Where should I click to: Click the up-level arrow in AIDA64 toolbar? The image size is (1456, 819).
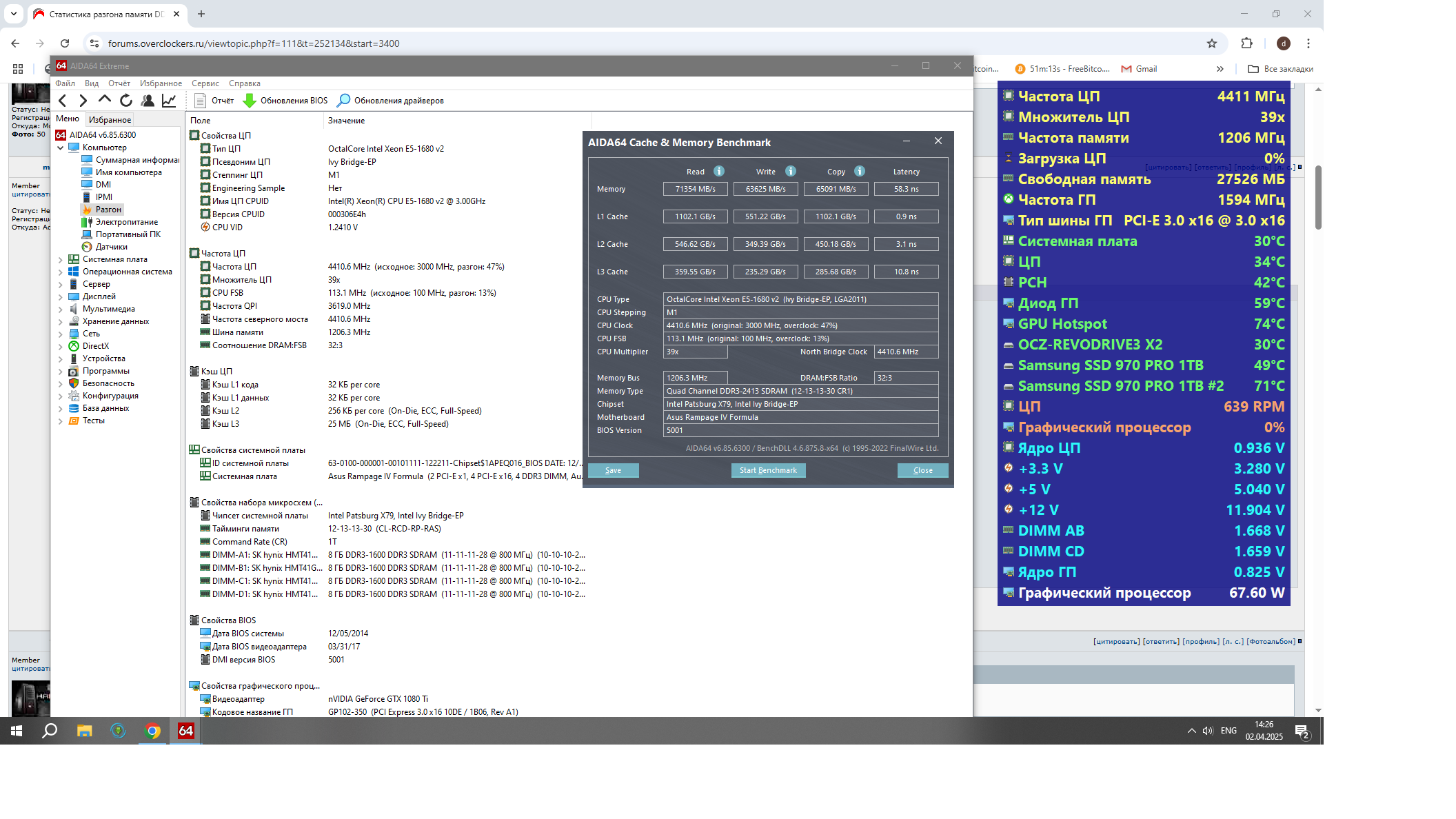click(x=105, y=100)
